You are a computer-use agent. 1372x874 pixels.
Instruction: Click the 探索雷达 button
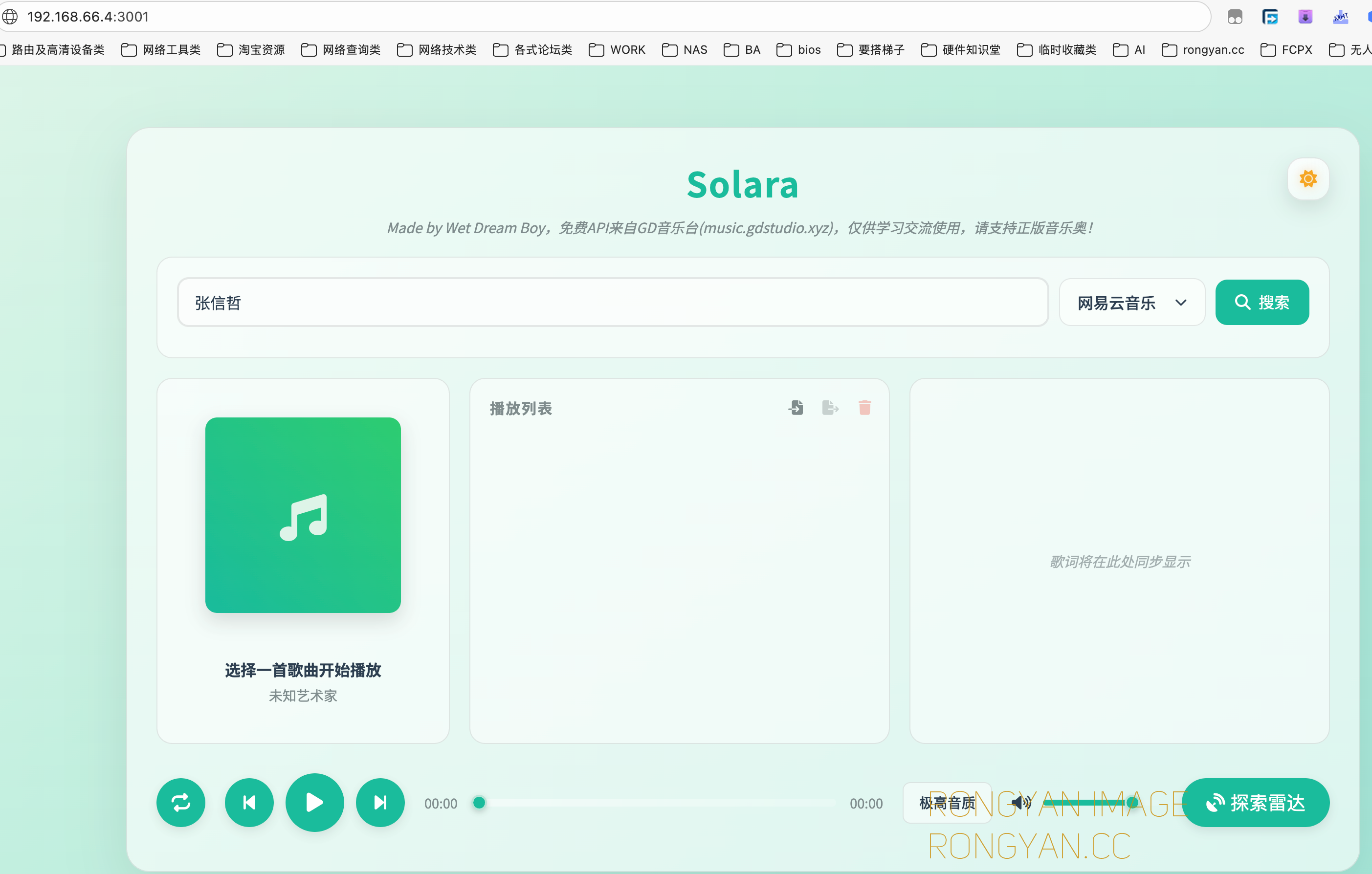(1256, 802)
